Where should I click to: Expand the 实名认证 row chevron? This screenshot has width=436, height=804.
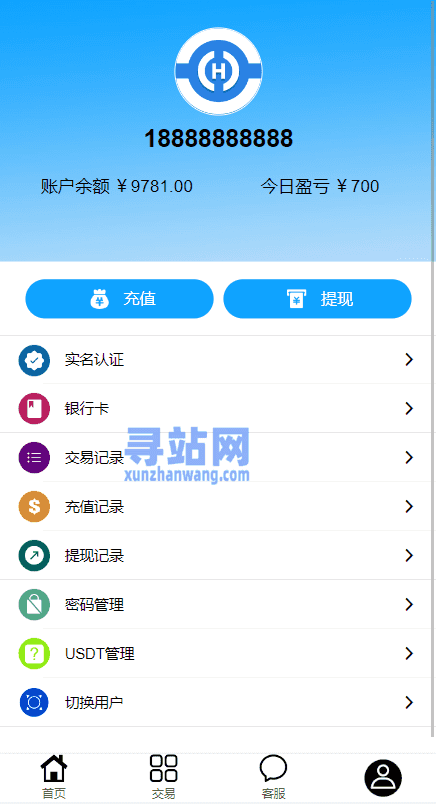tap(409, 360)
